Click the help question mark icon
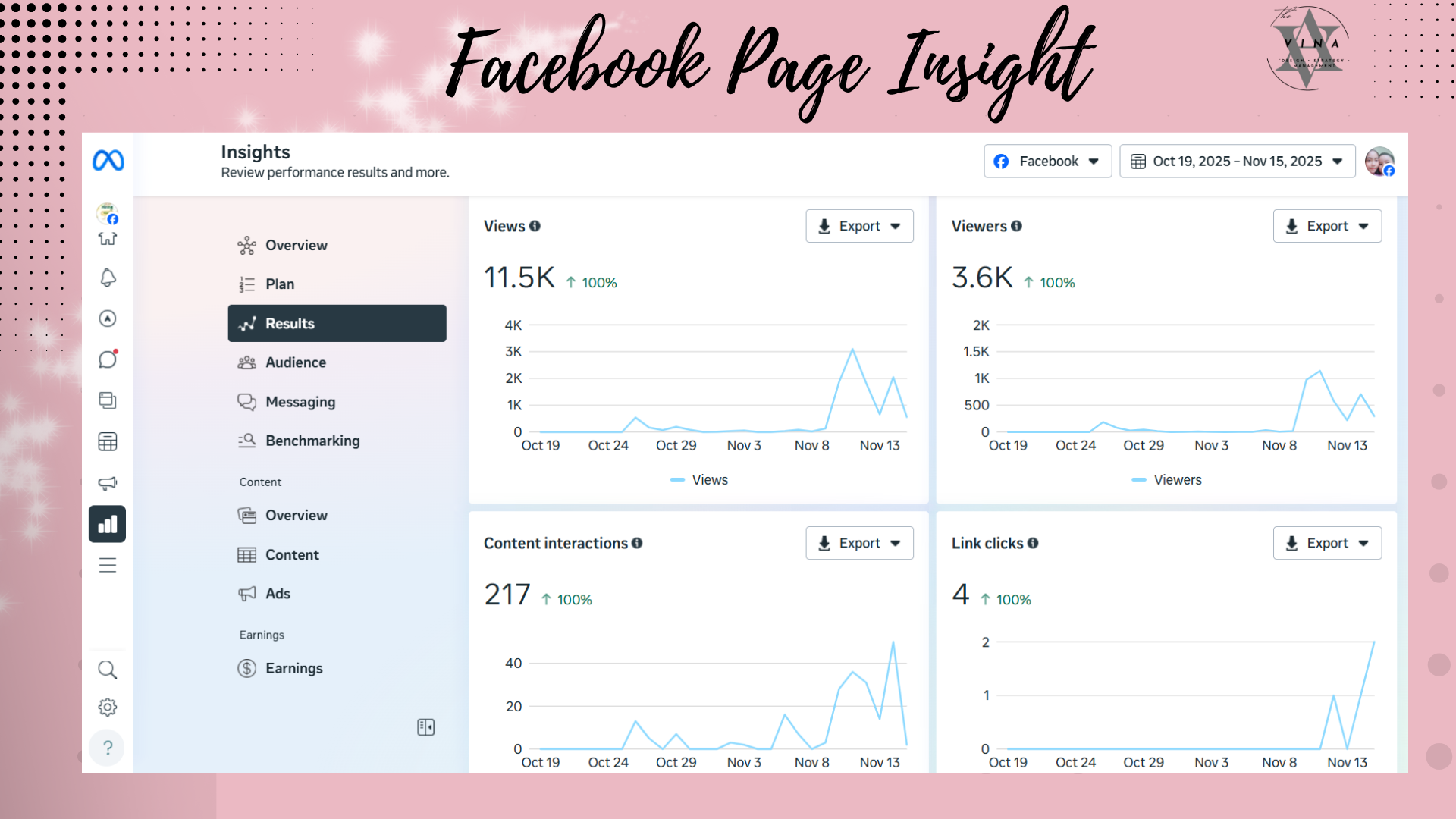This screenshot has height=819, width=1456. click(x=108, y=748)
